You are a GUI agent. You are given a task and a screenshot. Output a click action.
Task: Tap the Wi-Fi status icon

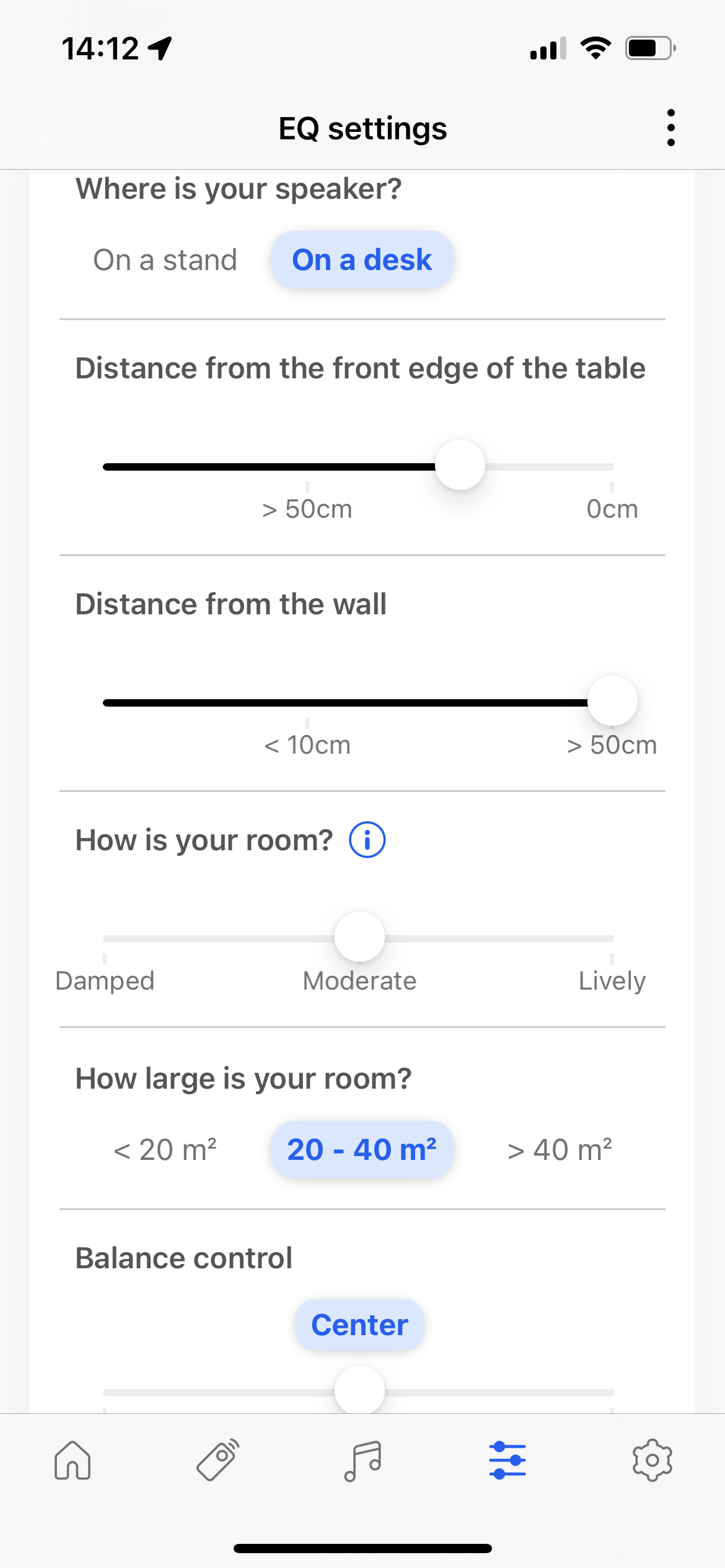[x=595, y=48]
